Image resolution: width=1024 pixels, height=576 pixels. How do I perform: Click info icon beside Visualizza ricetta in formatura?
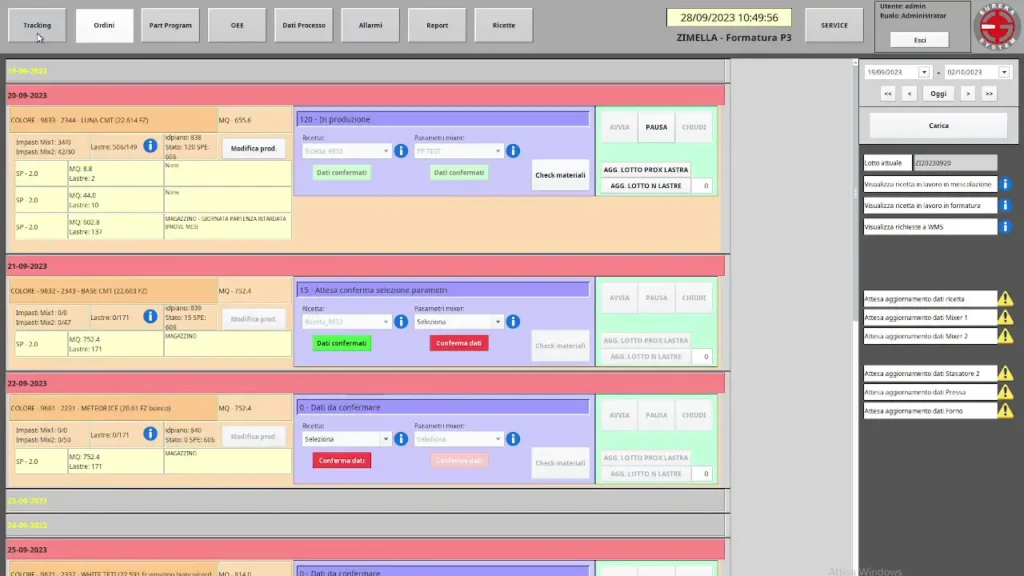coord(1006,205)
